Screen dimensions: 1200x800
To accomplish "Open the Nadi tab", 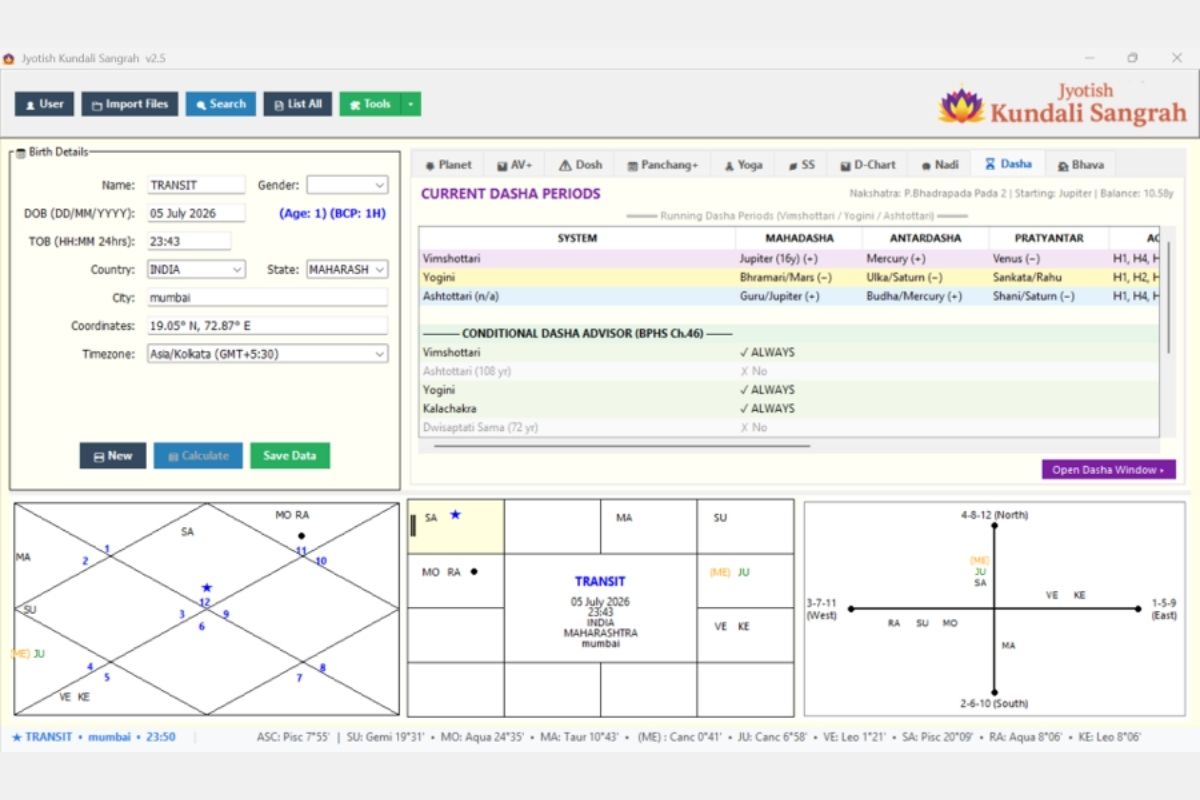I will coord(940,165).
